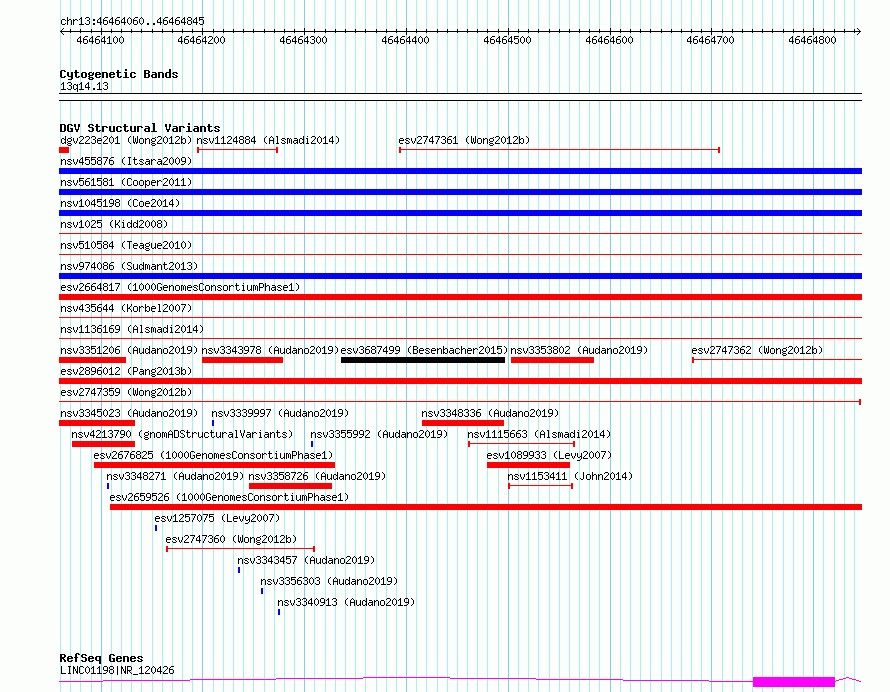
Task: Click the red nsv3353802 variant bar
Action: (552, 360)
